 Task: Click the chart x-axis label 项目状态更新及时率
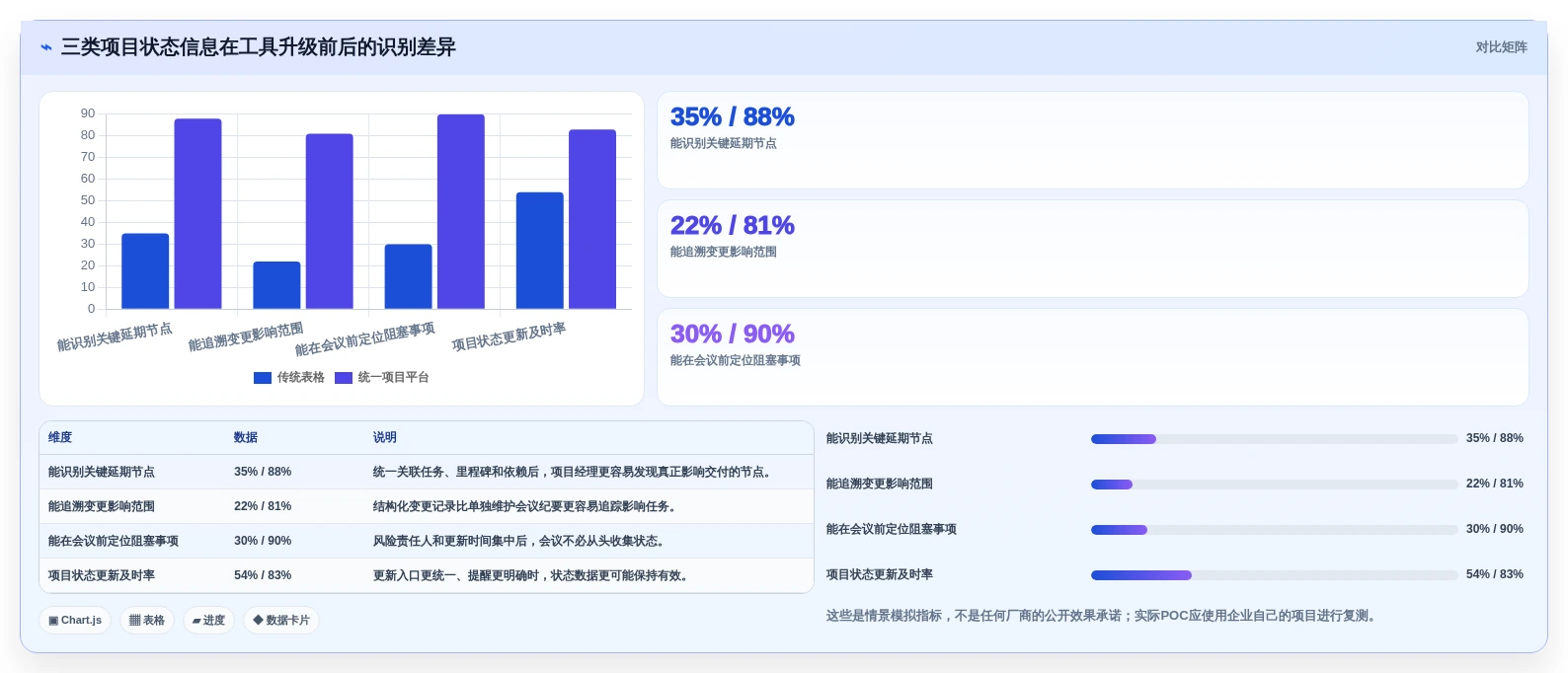(509, 336)
